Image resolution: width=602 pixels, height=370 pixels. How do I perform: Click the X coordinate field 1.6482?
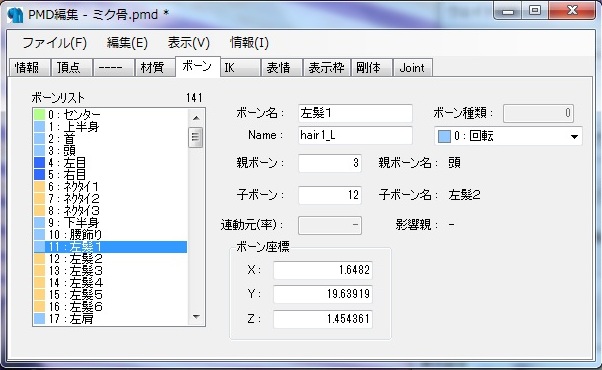tap(323, 270)
